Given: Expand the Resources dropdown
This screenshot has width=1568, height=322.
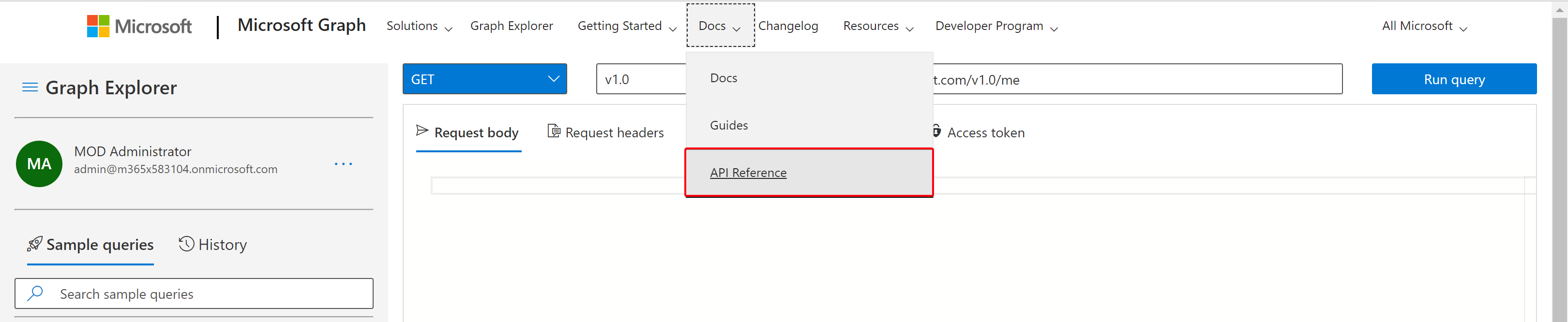Looking at the screenshot, I should tap(878, 26).
